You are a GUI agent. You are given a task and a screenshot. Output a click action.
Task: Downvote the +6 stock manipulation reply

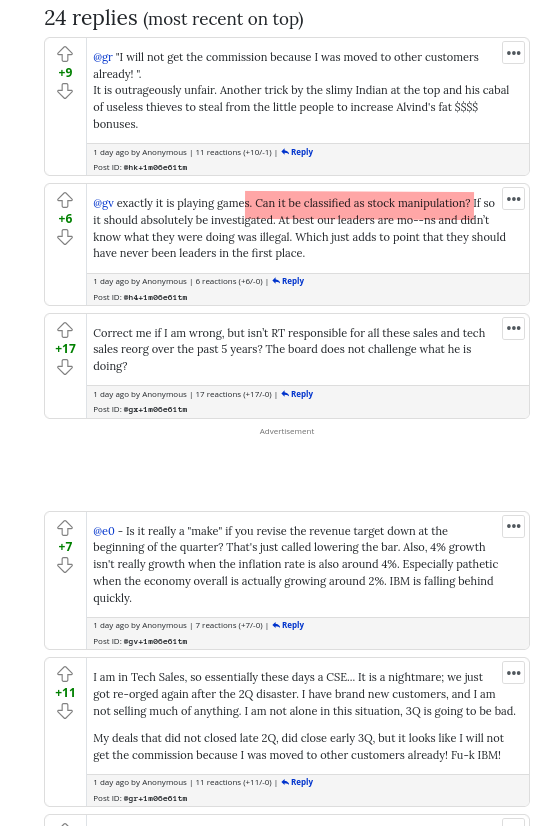65,238
